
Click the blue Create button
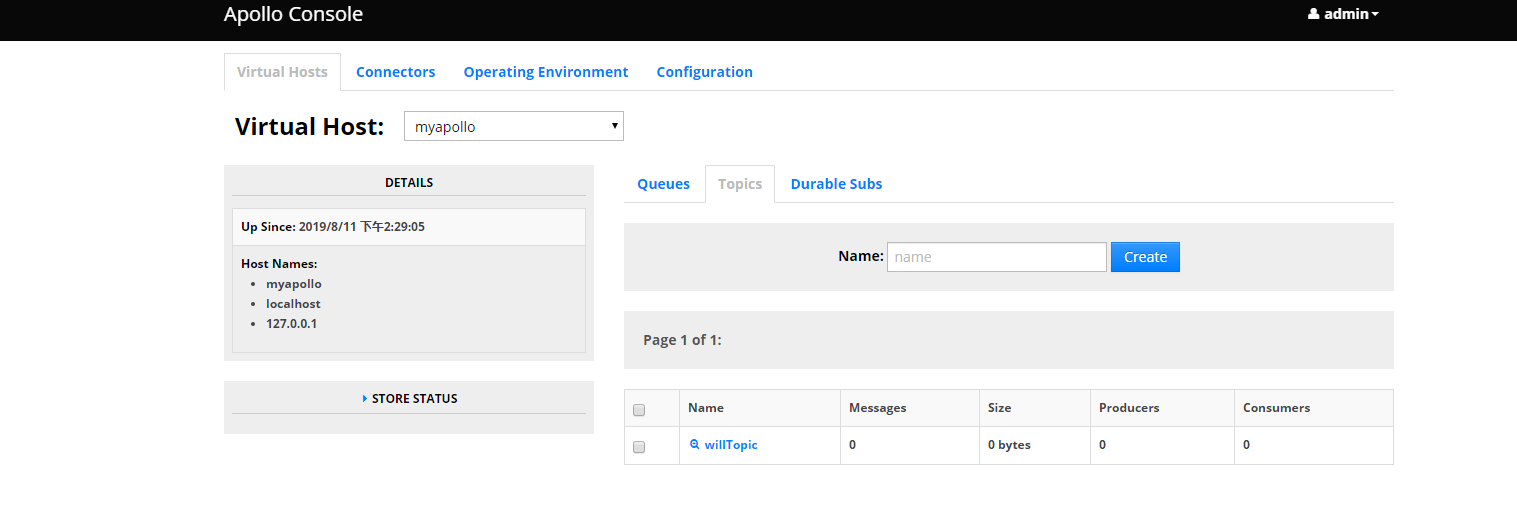tap(1145, 257)
